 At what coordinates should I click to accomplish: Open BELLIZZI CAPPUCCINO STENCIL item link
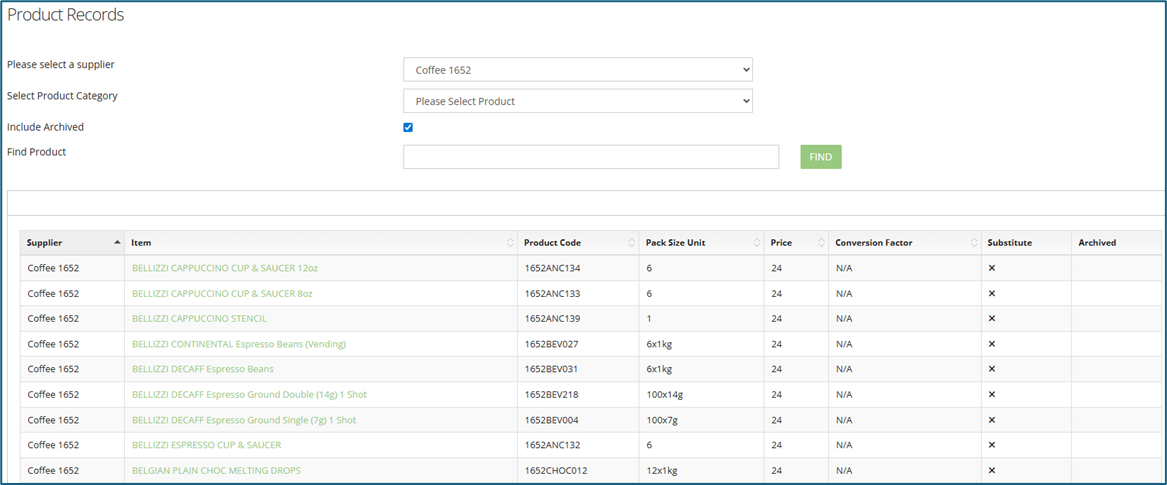[199, 318]
